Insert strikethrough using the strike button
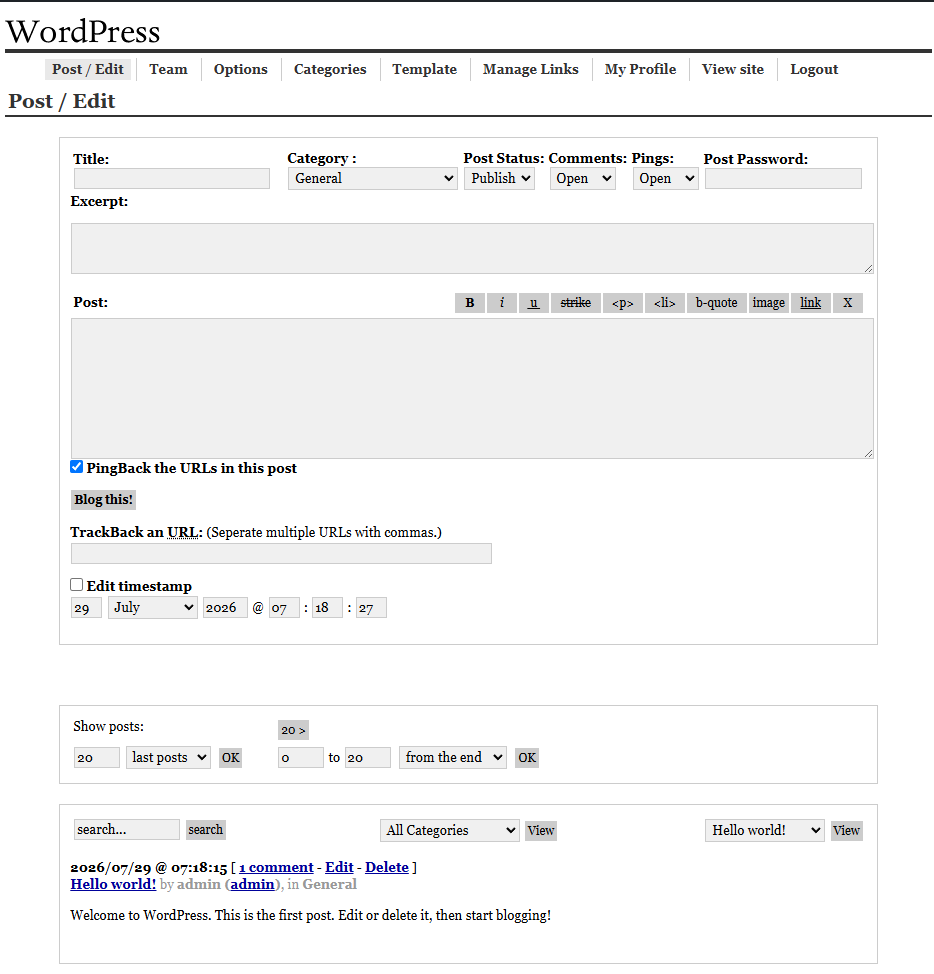The image size is (934, 974). pos(576,303)
